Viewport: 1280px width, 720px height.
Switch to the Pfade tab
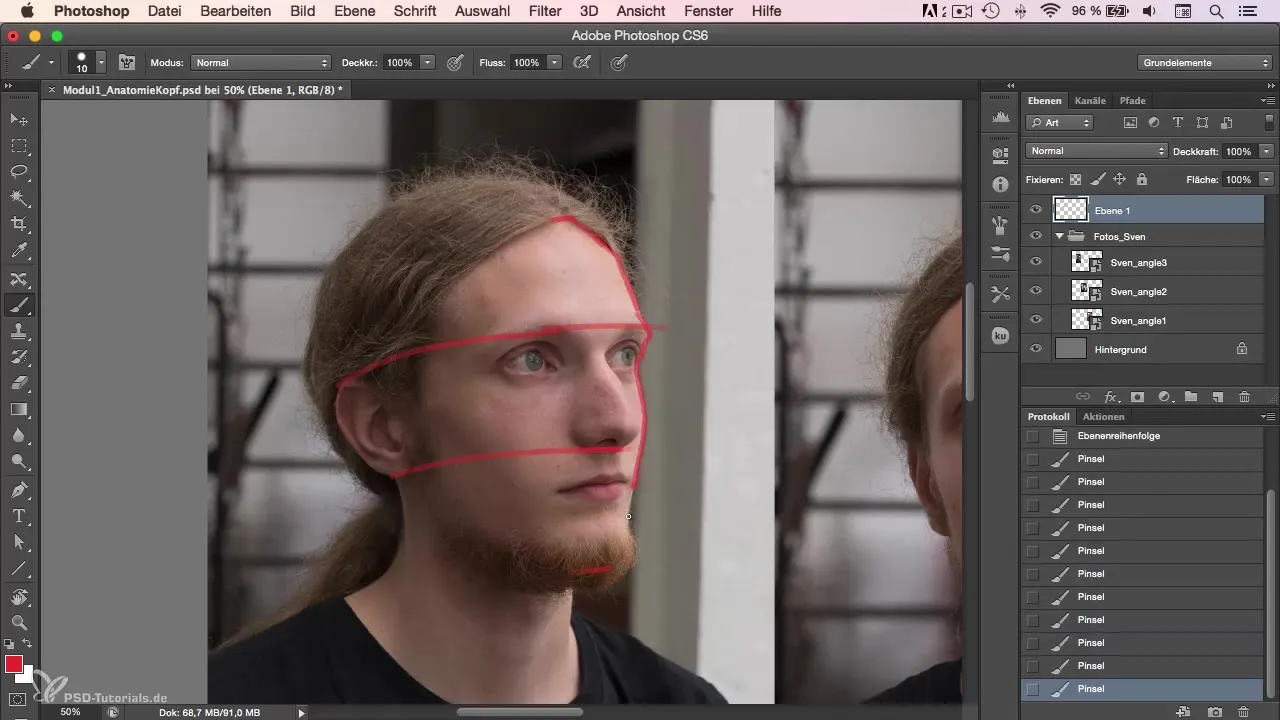coord(1133,100)
